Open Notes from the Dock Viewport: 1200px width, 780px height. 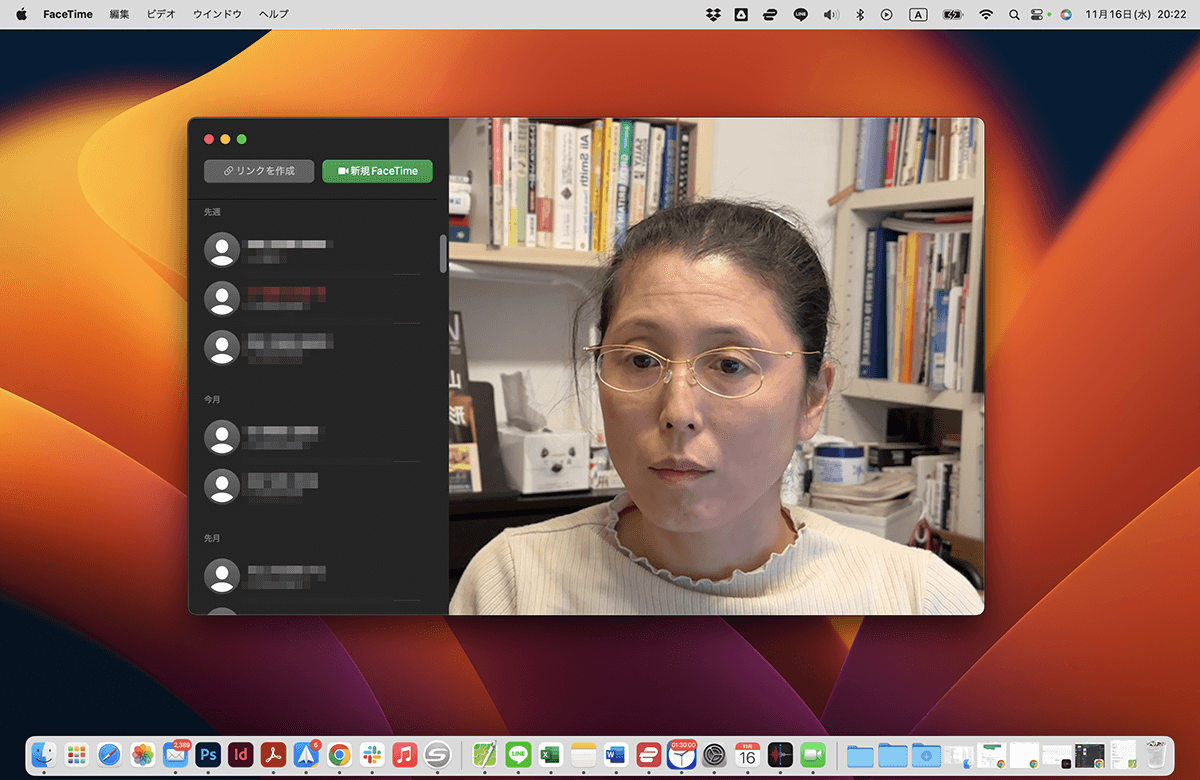[583, 754]
